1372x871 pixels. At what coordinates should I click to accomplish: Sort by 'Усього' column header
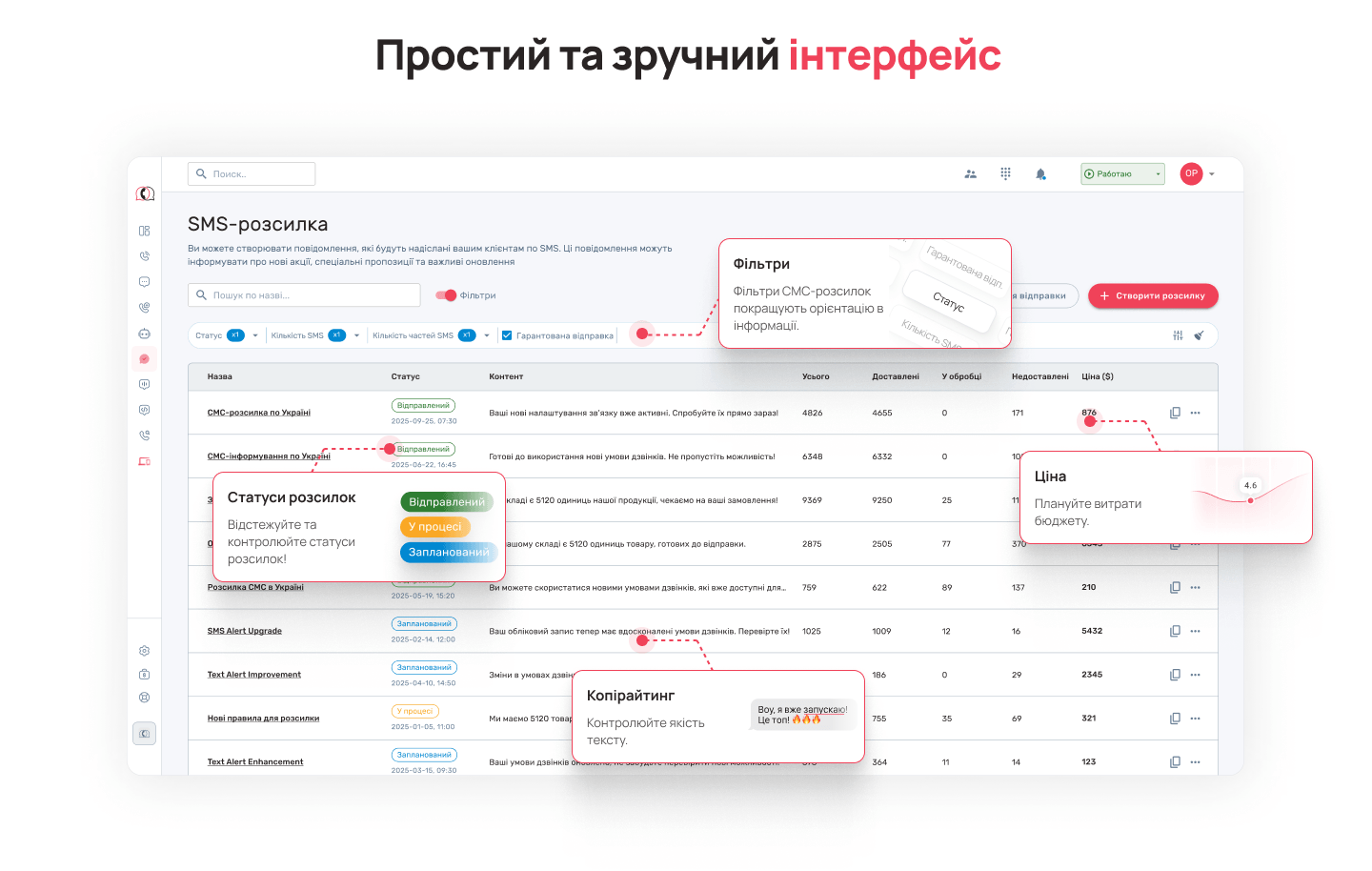(x=816, y=376)
